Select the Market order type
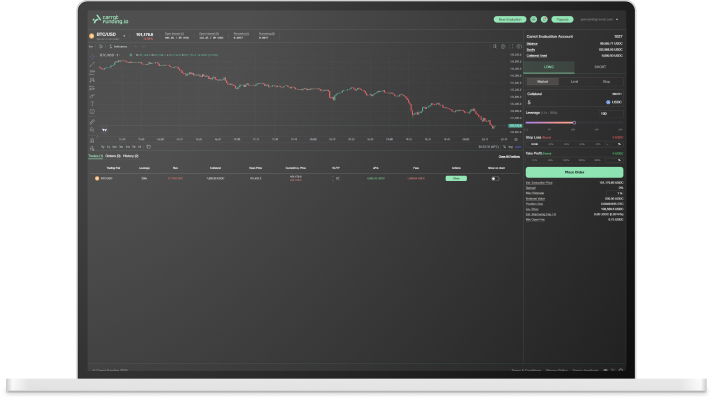The width and height of the screenshot is (713, 398). (x=542, y=81)
